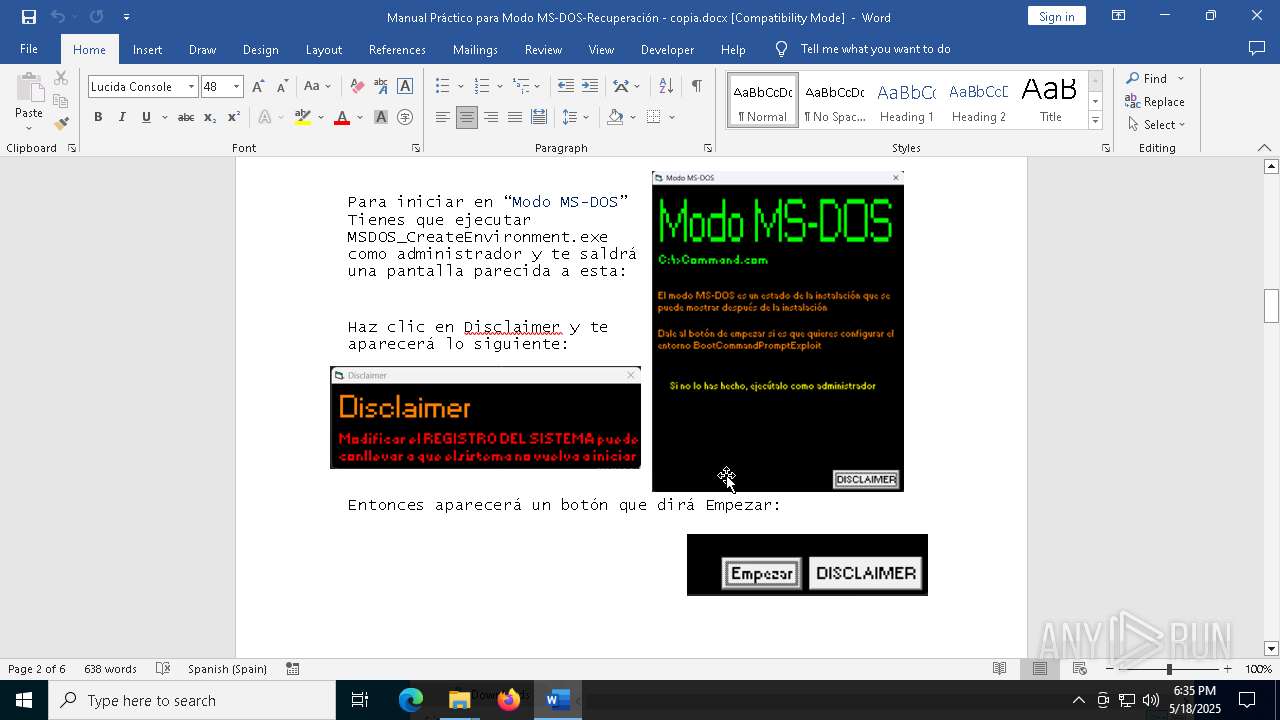Viewport: 1280px width, 720px height.
Task: Open the Numbering dropdown arrow
Action: tap(500, 87)
